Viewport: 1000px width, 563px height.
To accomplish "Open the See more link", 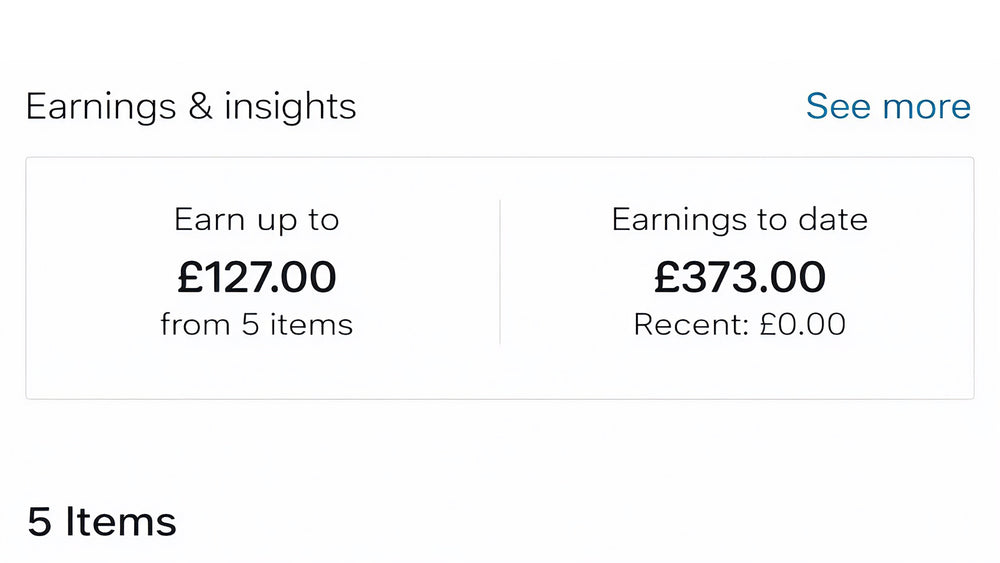I will tap(888, 106).
